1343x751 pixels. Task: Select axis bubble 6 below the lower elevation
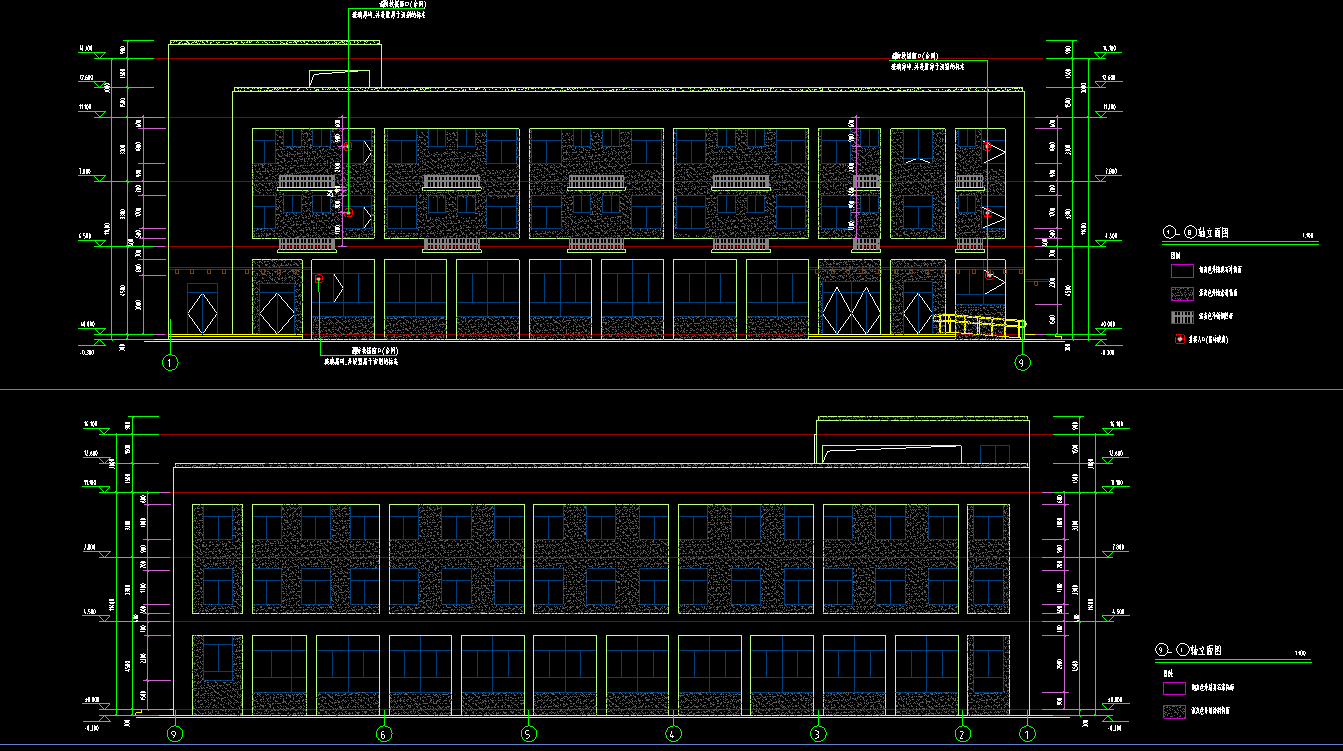[x=384, y=734]
